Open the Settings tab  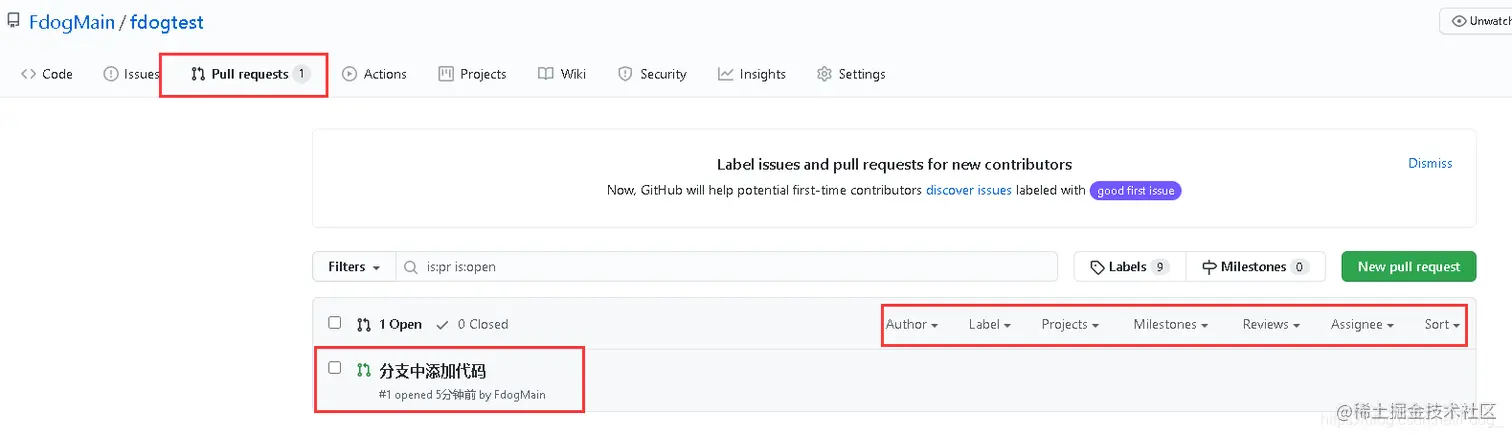(851, 74)
